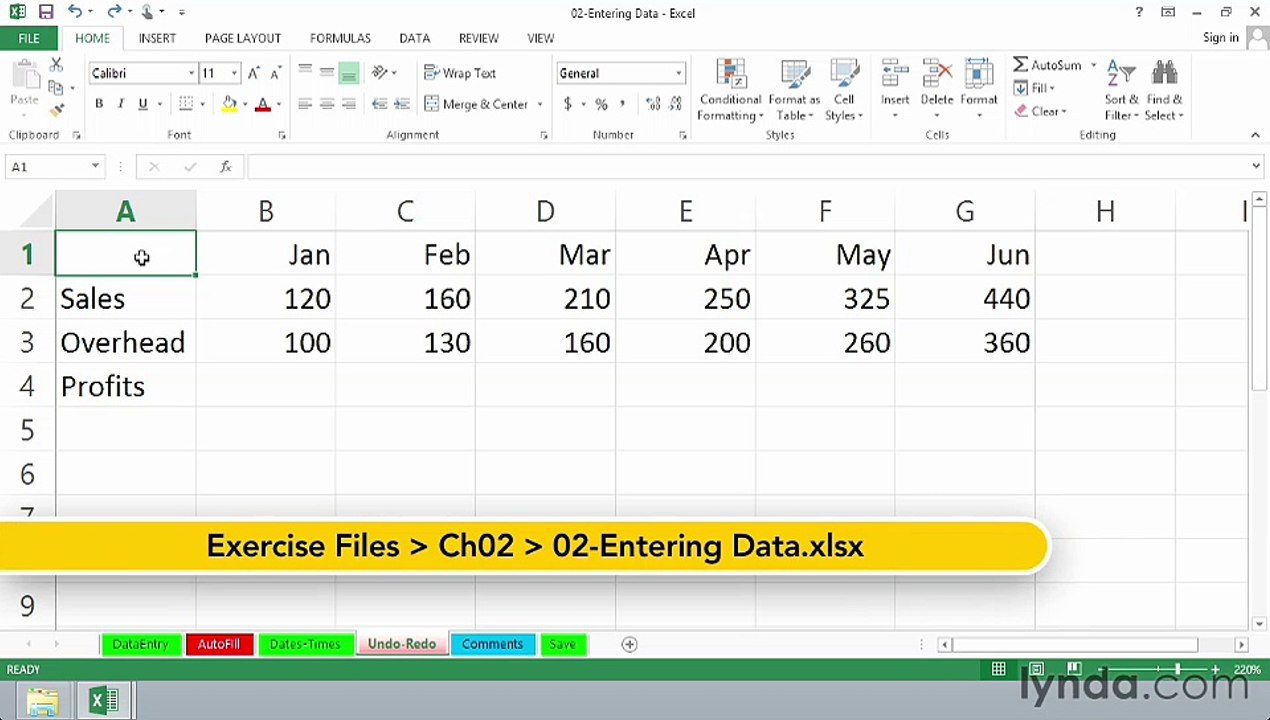Expand the formula bar chevron

1256,167
